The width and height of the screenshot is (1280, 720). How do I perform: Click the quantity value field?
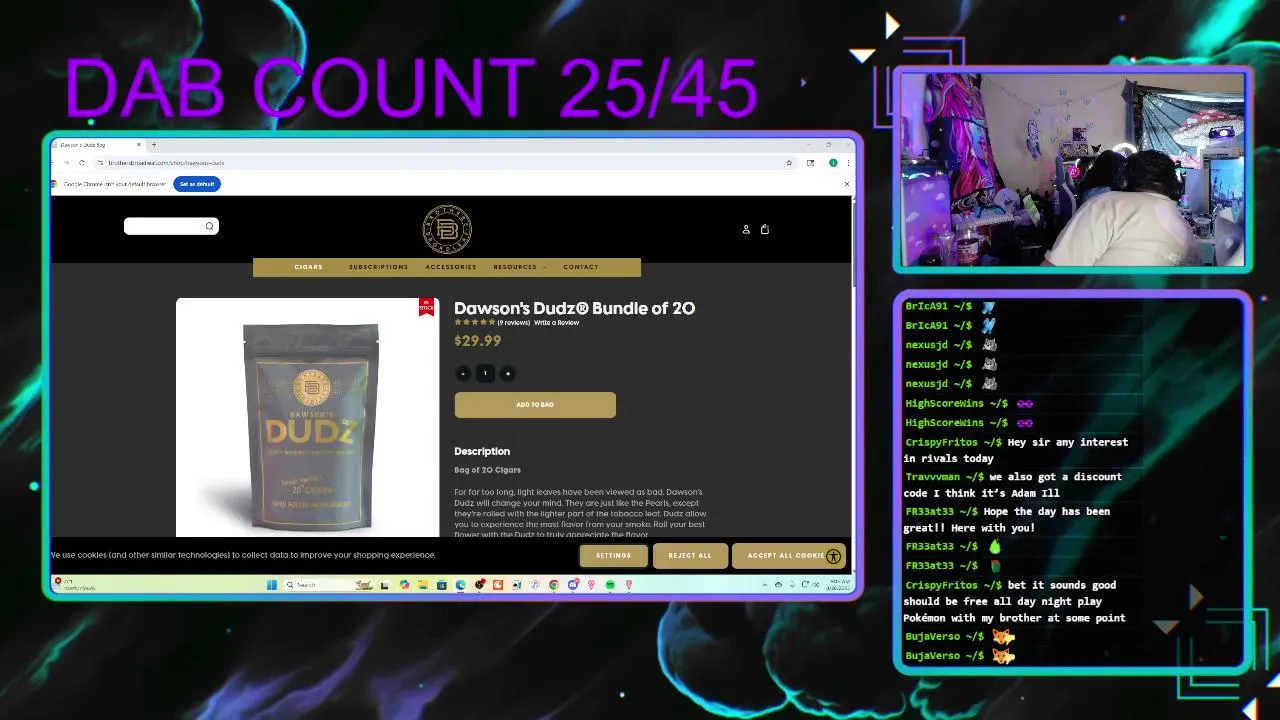point(485,373)
